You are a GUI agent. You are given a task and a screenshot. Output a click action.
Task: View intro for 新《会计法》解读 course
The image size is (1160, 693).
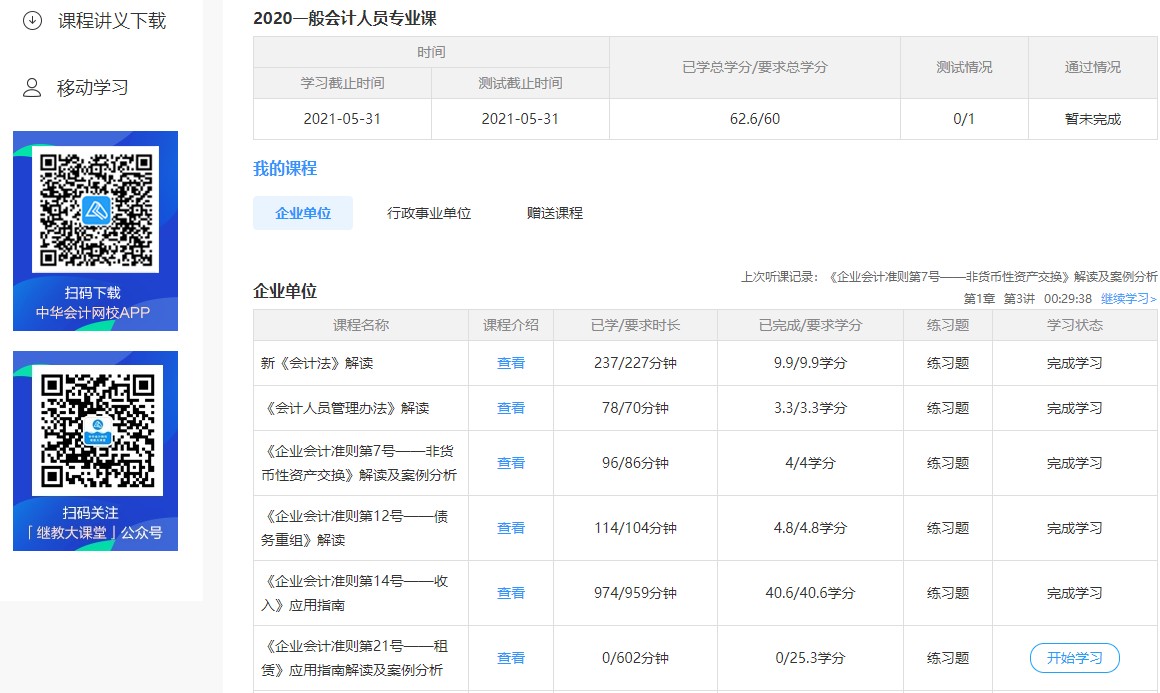[511, 363]
